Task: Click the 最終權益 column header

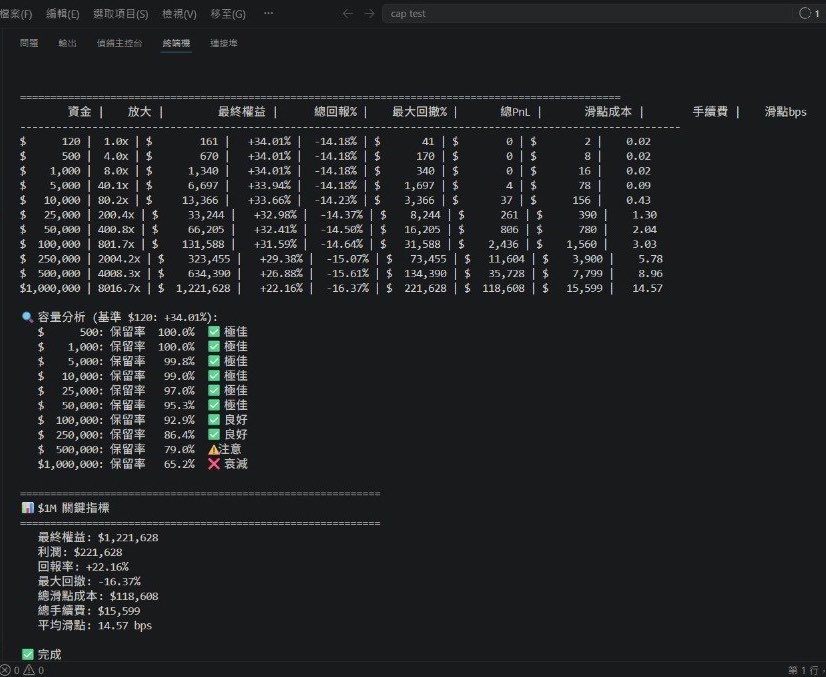Action: (242, 112)
